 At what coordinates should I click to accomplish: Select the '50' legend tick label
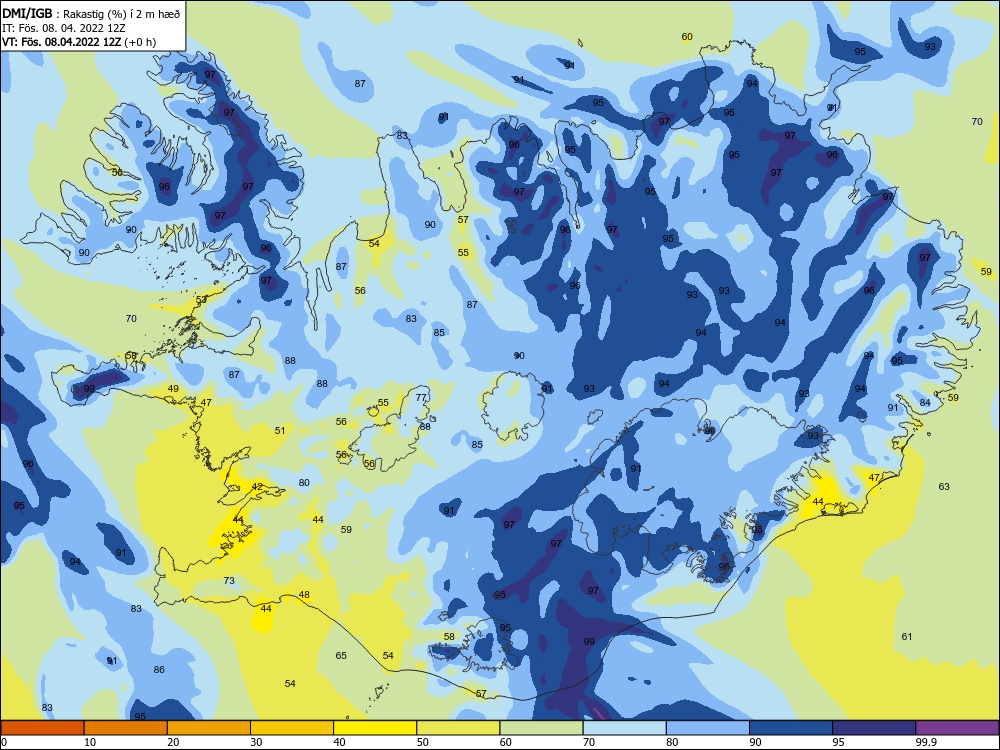click(422, 742)
